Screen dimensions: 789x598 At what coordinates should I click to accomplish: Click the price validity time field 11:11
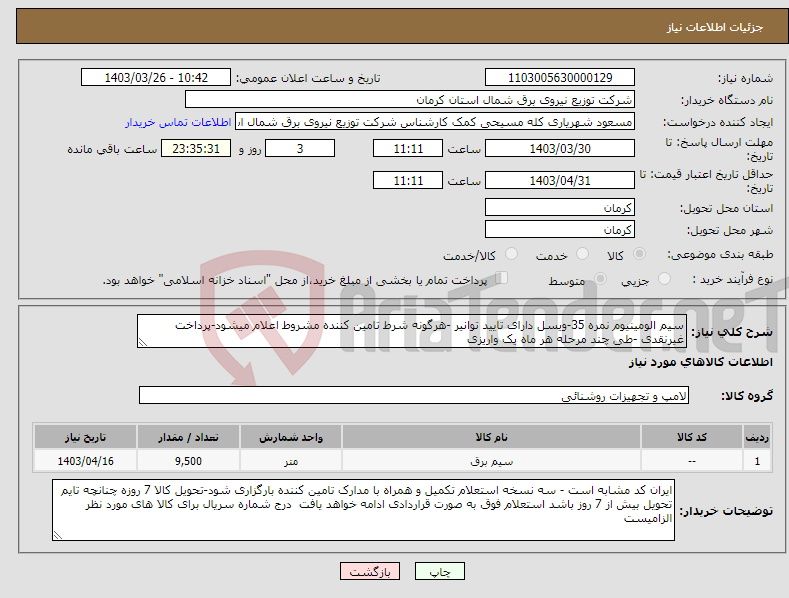coord(408,180)
